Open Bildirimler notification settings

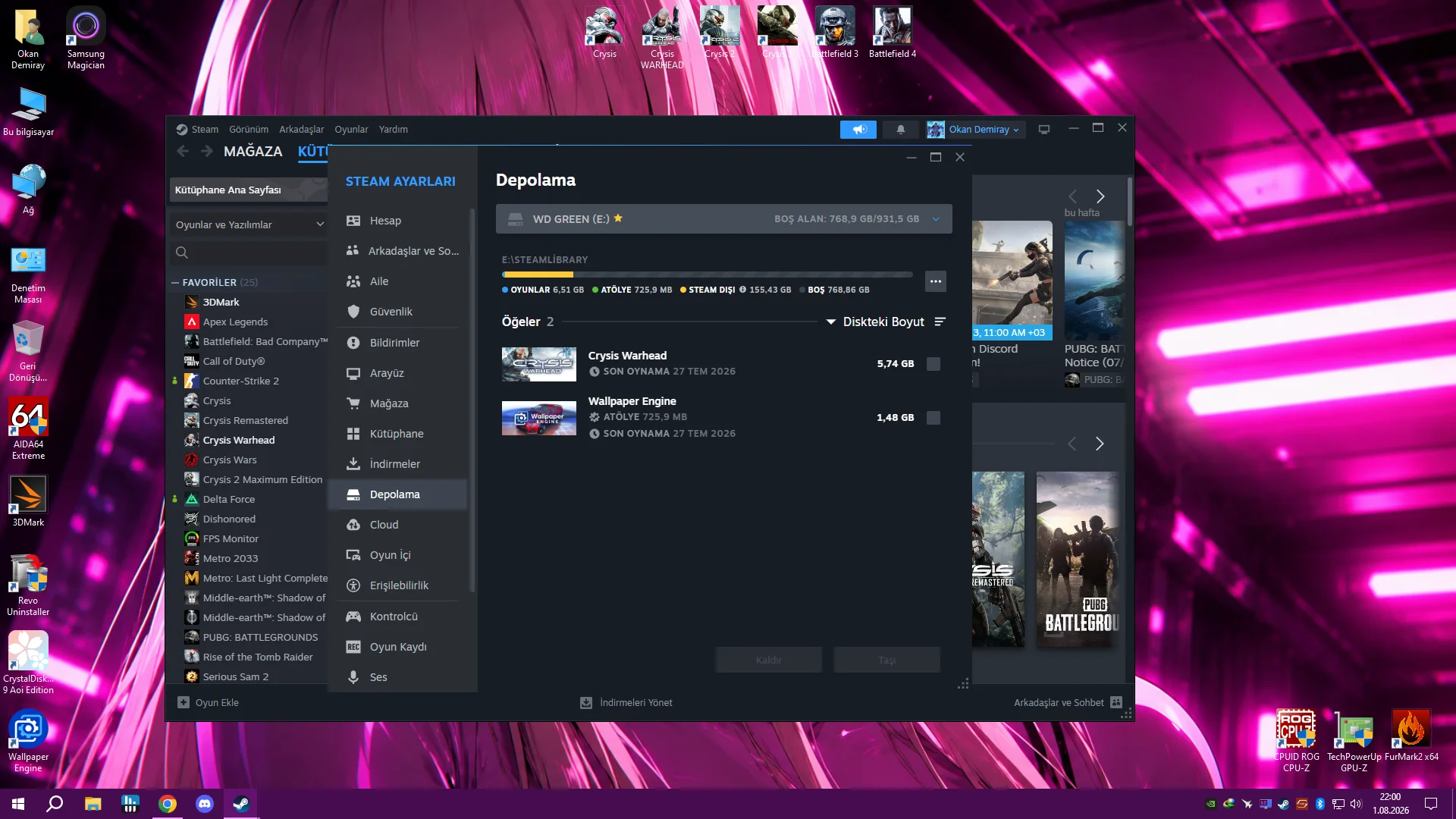point(398,343)
